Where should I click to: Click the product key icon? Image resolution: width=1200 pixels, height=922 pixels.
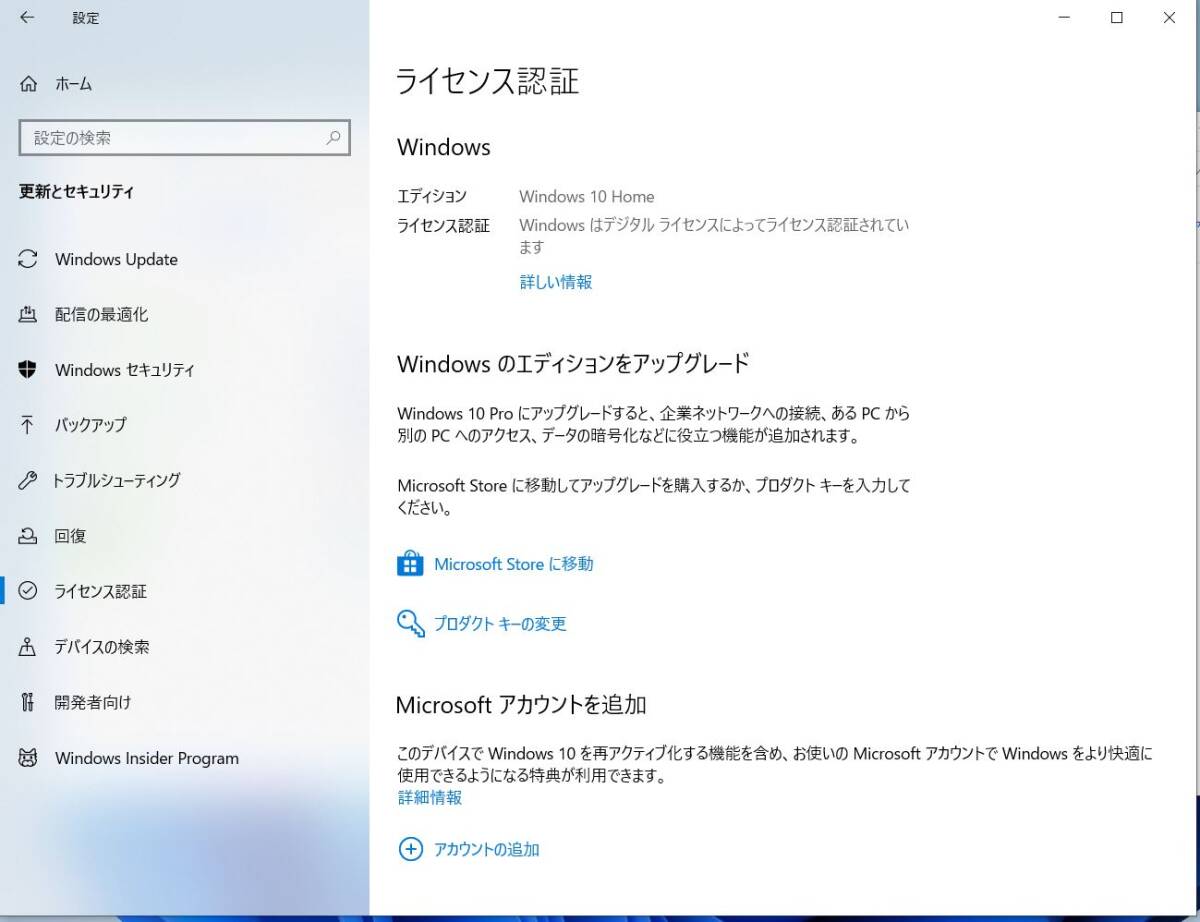[x=410, y=623]
